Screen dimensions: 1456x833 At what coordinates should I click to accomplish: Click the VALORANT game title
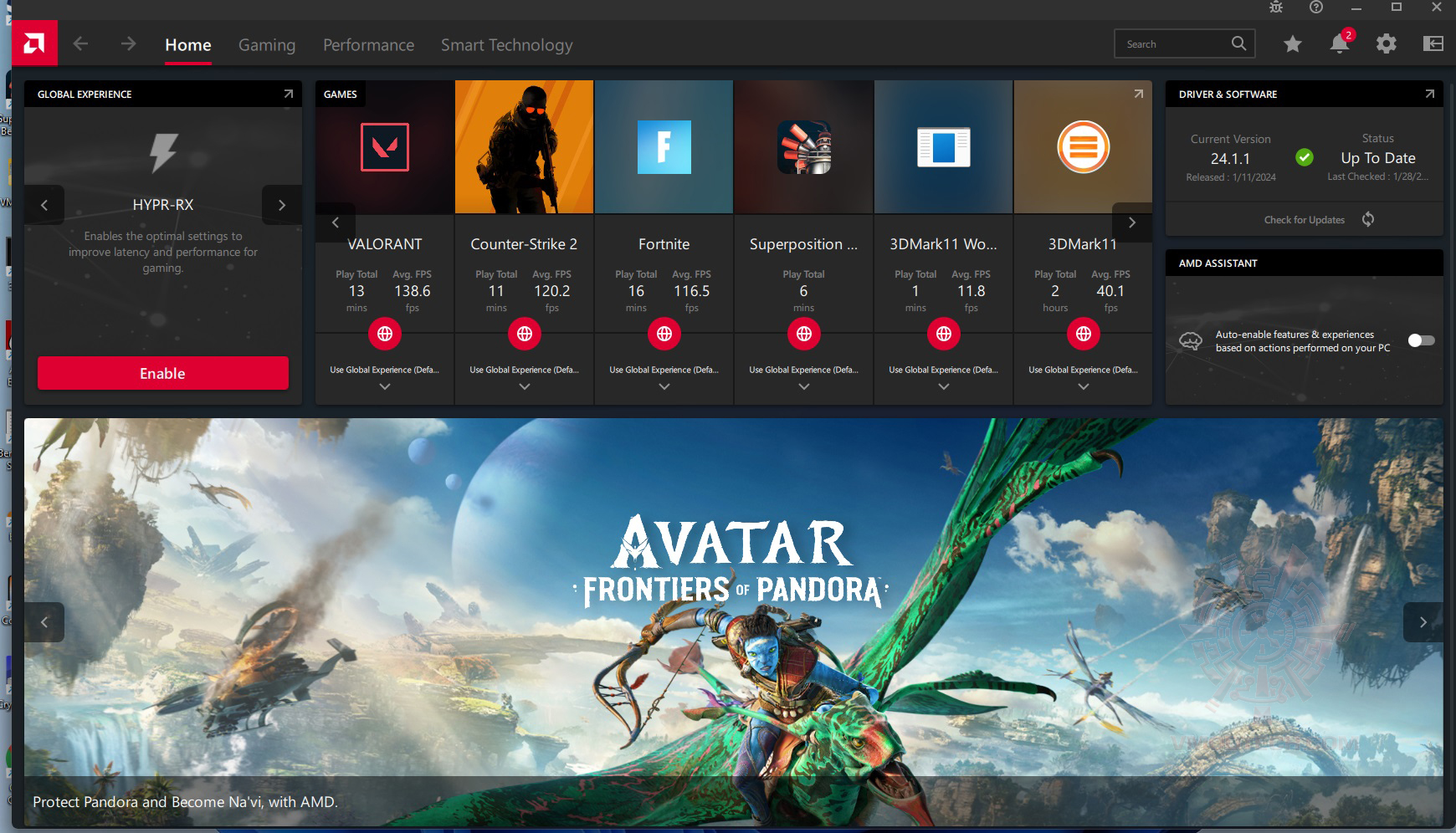(385, 244)
